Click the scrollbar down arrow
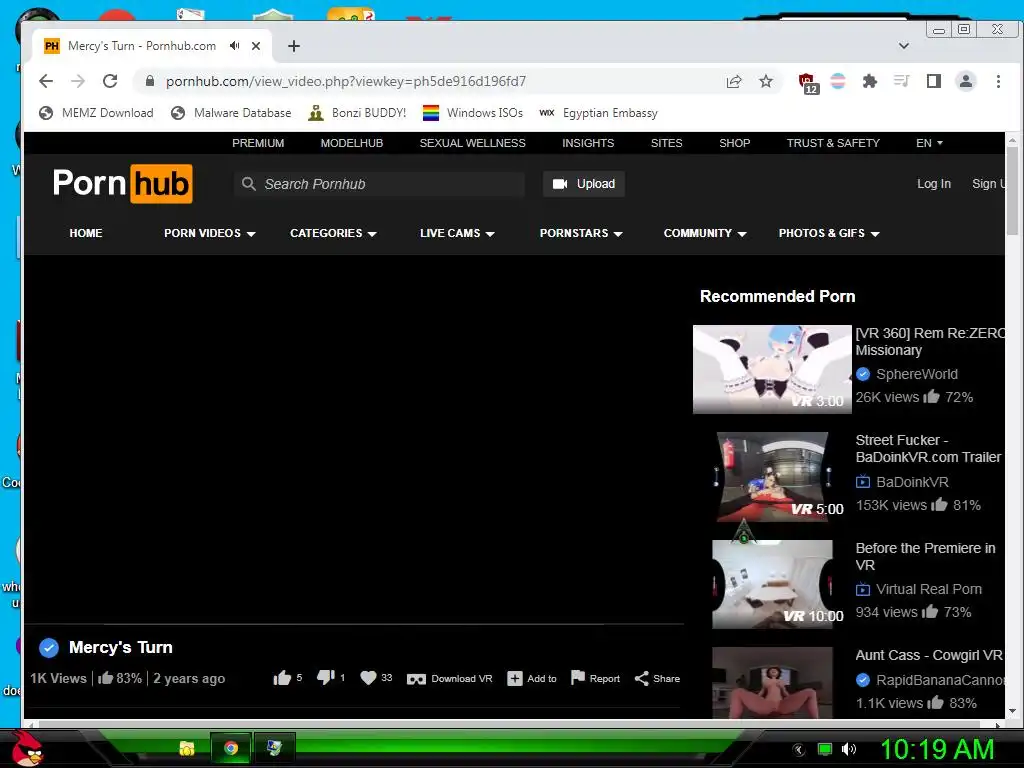 coord(1012,711)
